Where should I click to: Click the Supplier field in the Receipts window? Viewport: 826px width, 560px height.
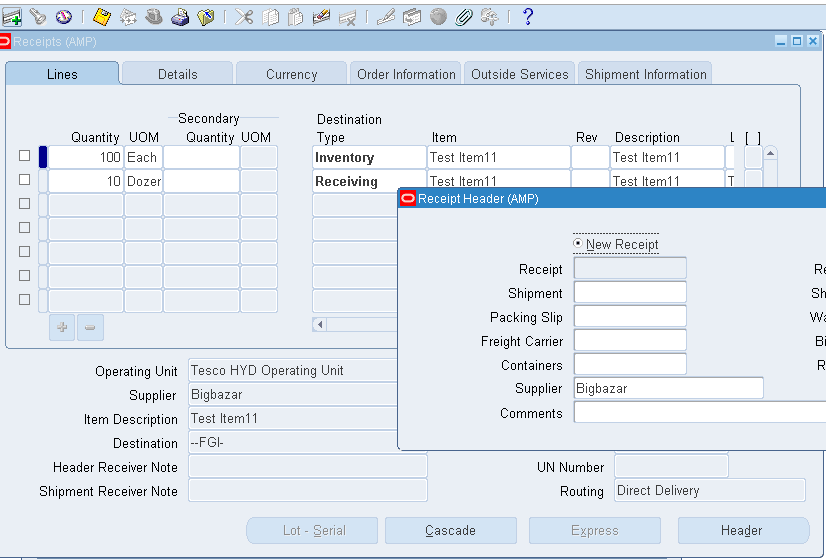(293, 395)
